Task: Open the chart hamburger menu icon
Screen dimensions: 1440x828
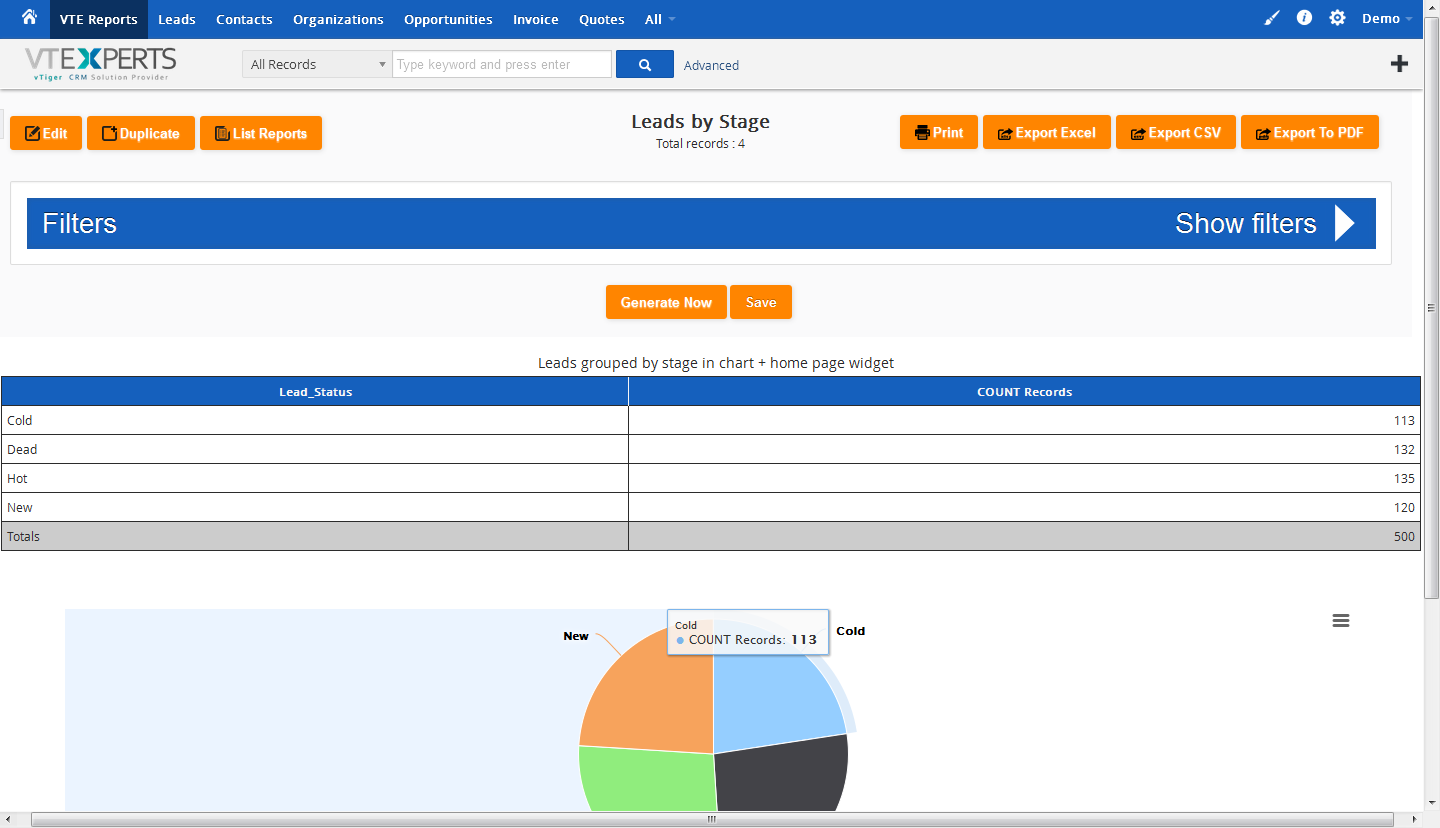Action: tap(1341, 621)
